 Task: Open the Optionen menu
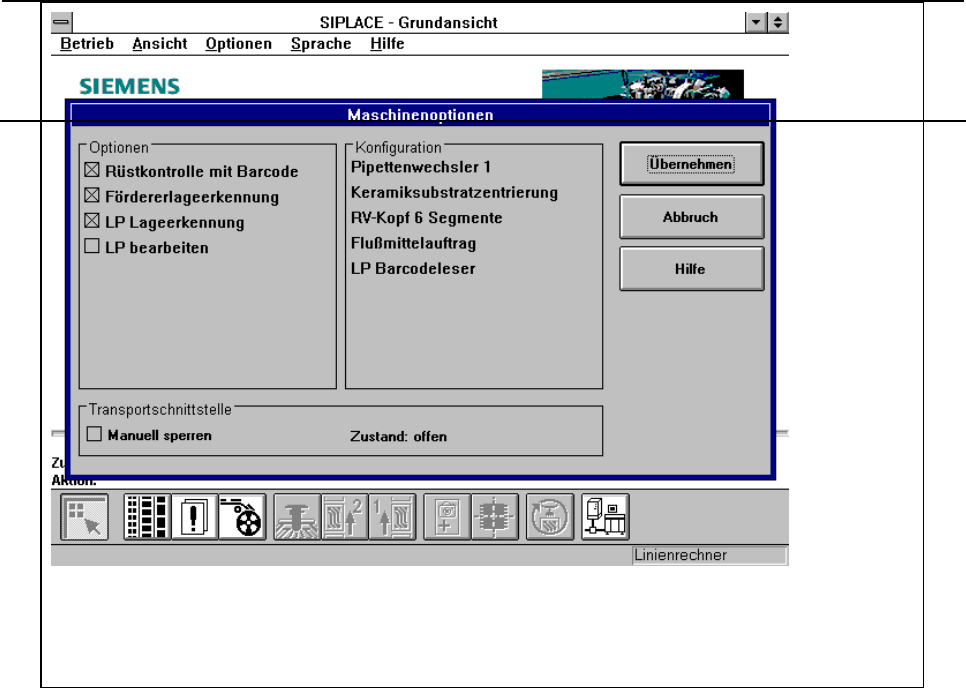(238, 44)
